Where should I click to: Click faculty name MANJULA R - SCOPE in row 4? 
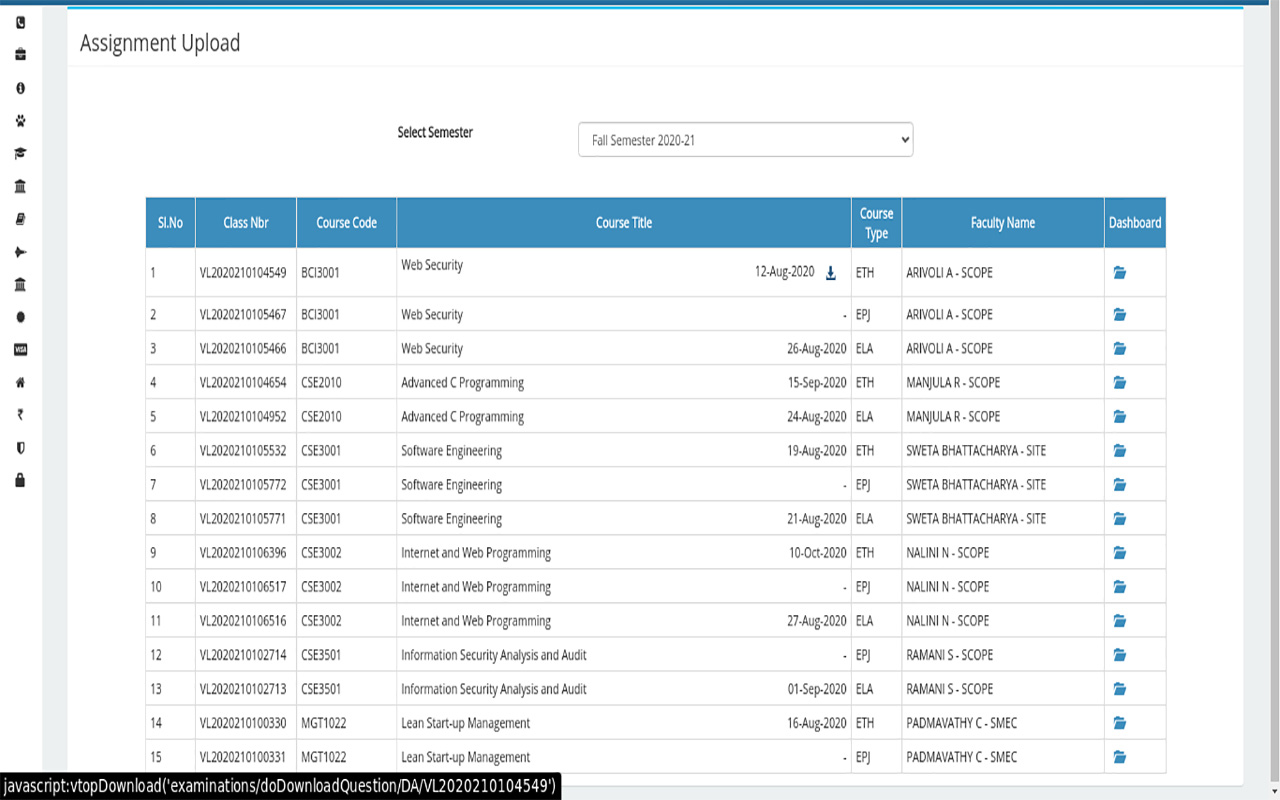tap(953, 382)
